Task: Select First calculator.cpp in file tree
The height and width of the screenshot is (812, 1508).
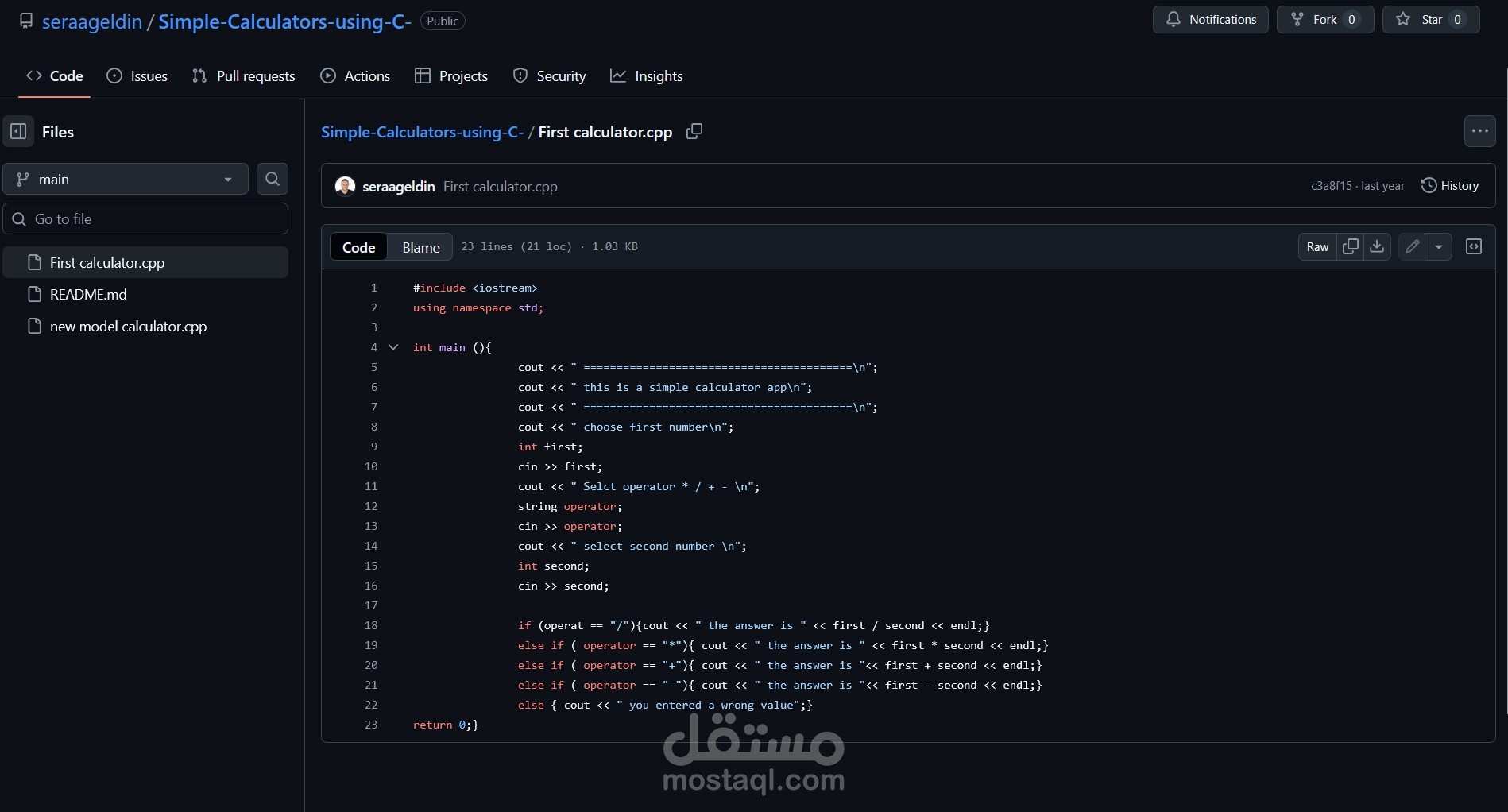Action: coord(145,262)
